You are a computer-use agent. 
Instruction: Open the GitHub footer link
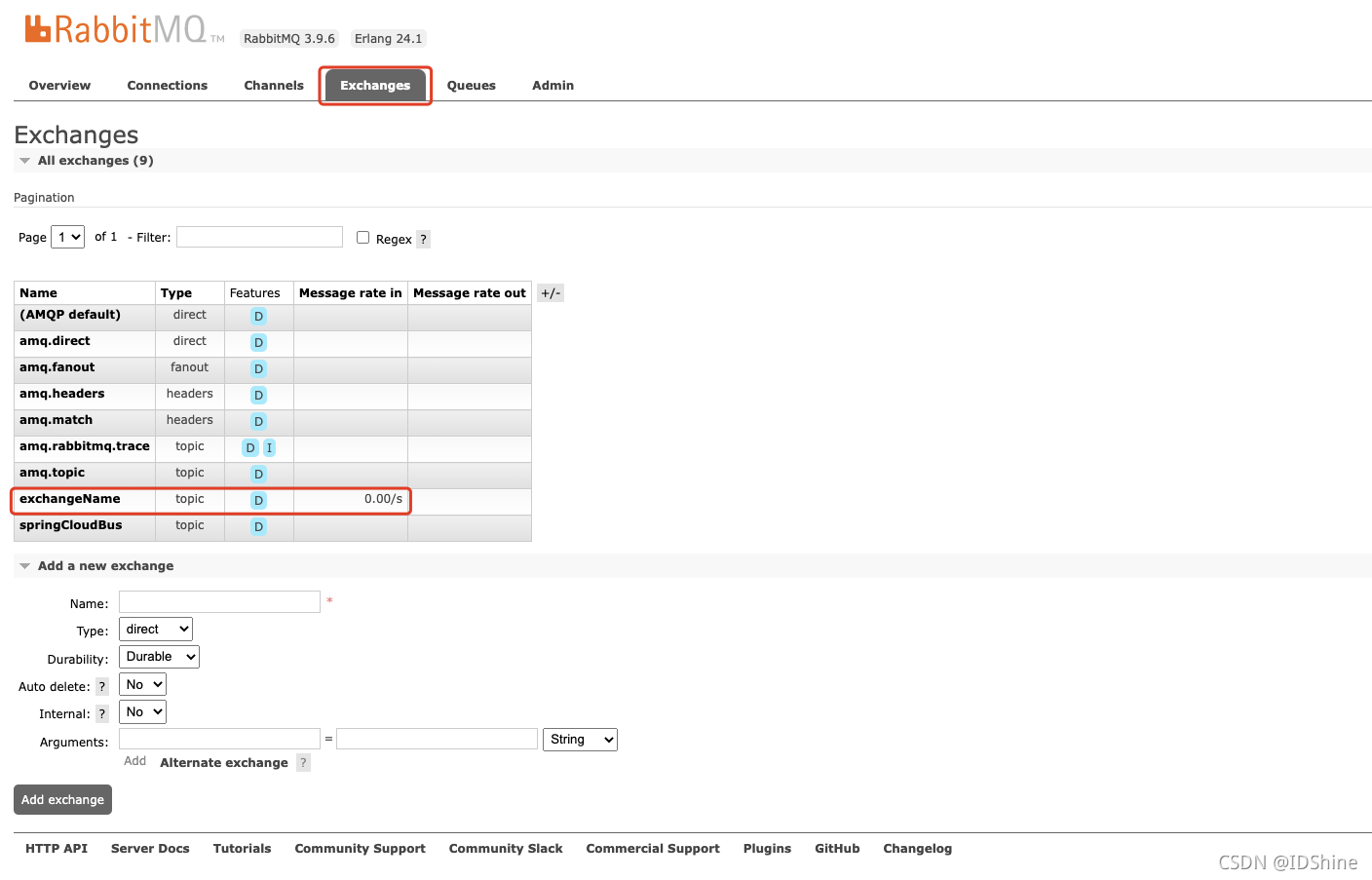point(837,849)
